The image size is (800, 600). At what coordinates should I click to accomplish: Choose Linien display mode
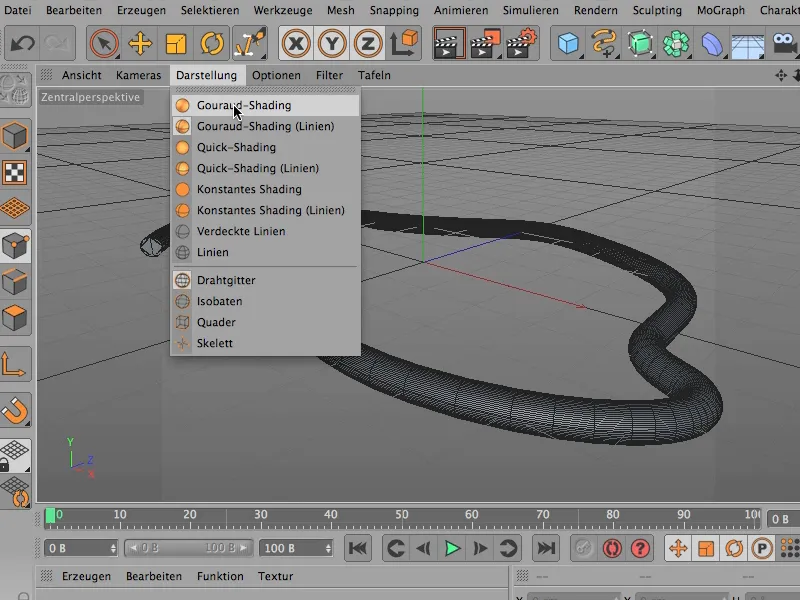point(265,252)
